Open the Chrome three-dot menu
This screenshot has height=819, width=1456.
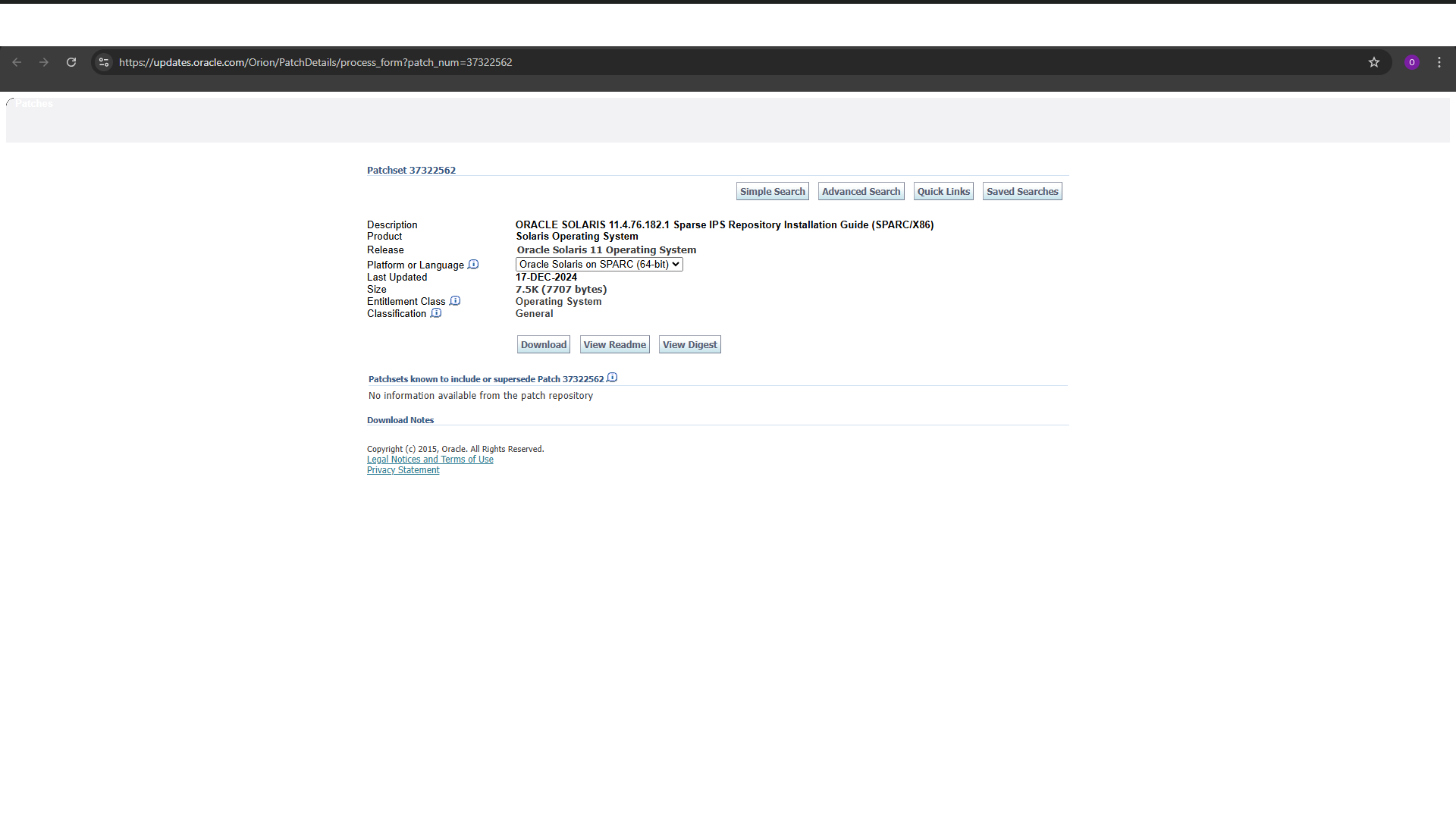coord(1439,62)
